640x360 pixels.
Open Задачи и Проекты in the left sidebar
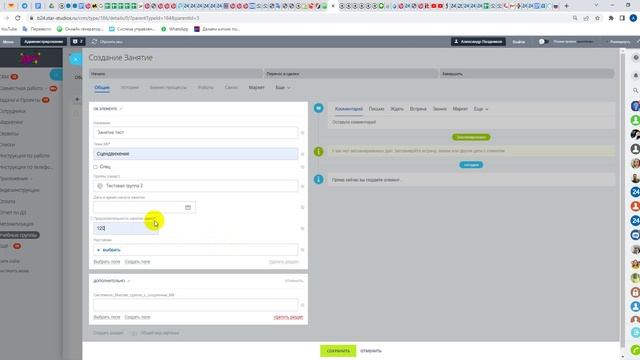(x=20, y=100)
